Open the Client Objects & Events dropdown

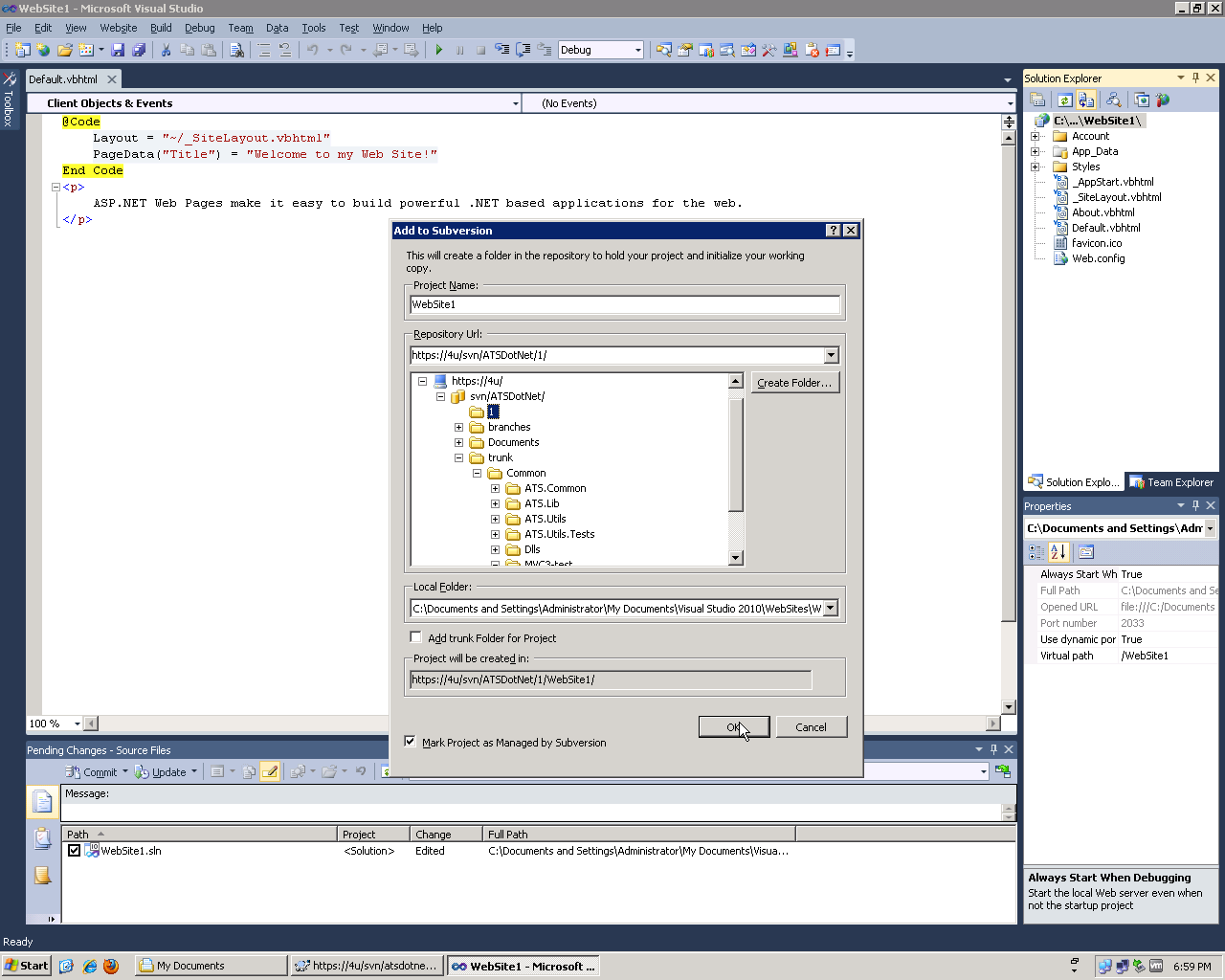point(515,103)
